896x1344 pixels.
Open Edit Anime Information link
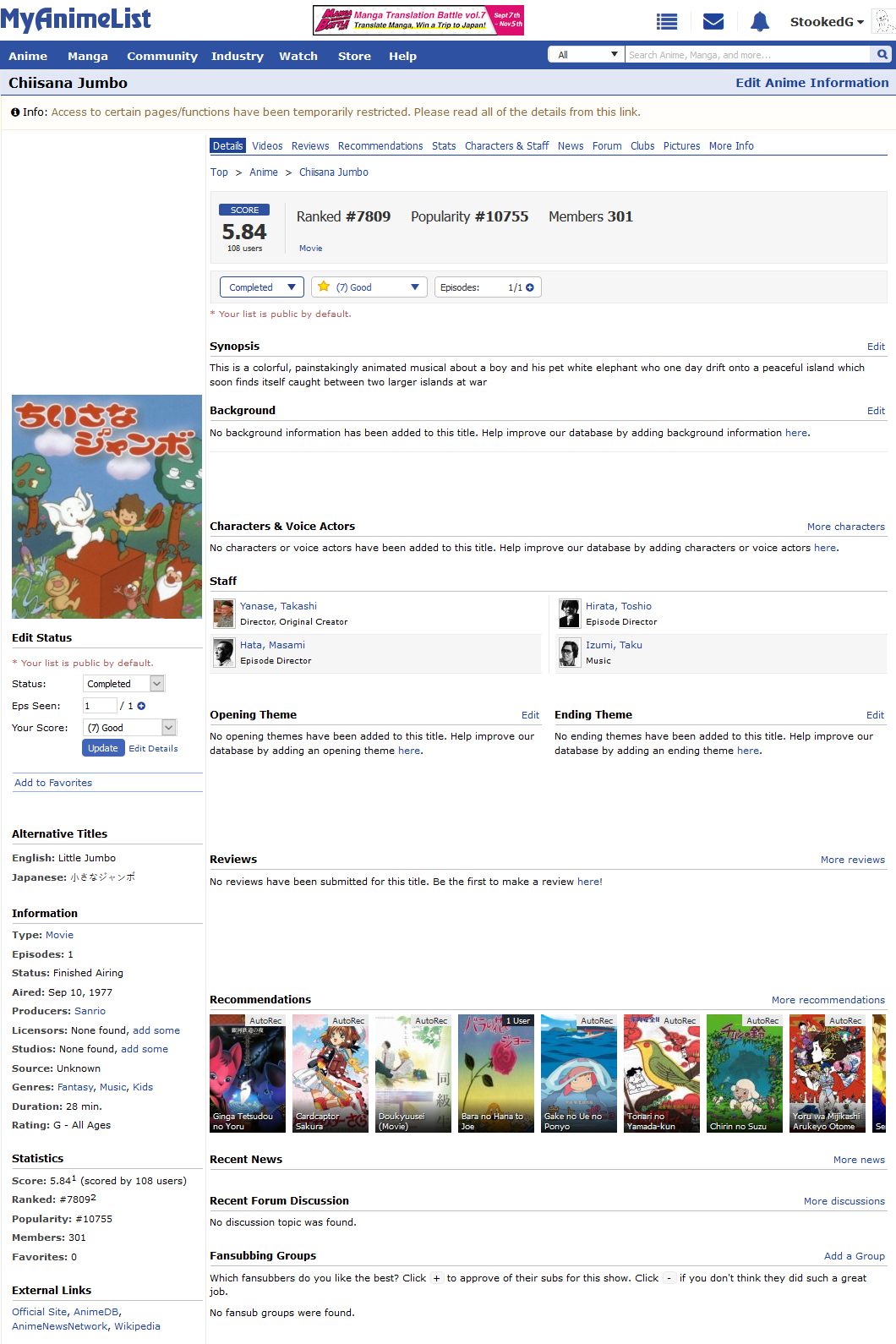click(x=812, y=83)
